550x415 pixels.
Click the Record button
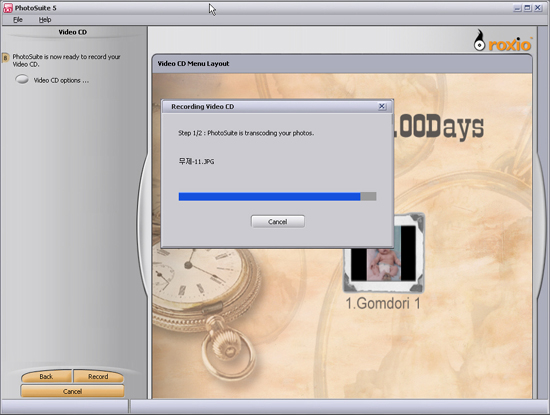tap(98, 376)
